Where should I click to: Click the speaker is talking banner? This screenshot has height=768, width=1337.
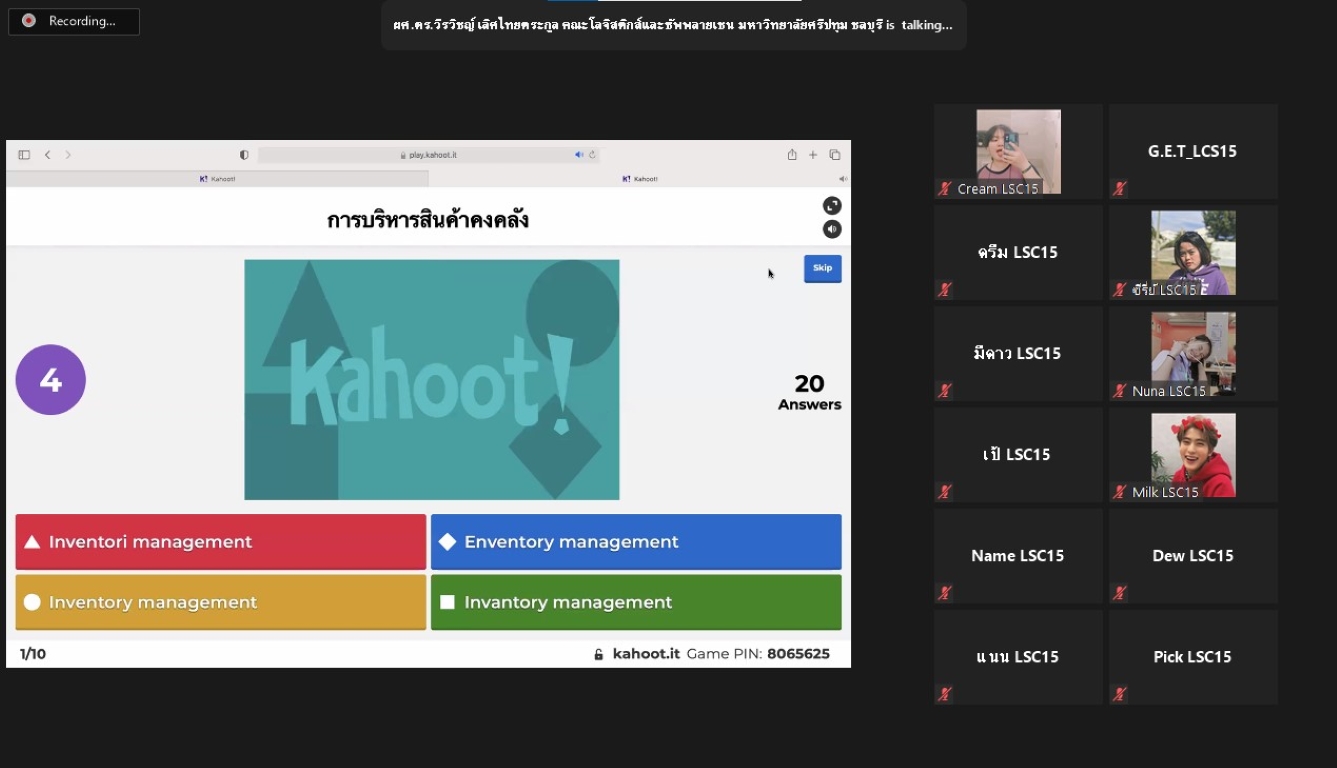coord(673,25)
